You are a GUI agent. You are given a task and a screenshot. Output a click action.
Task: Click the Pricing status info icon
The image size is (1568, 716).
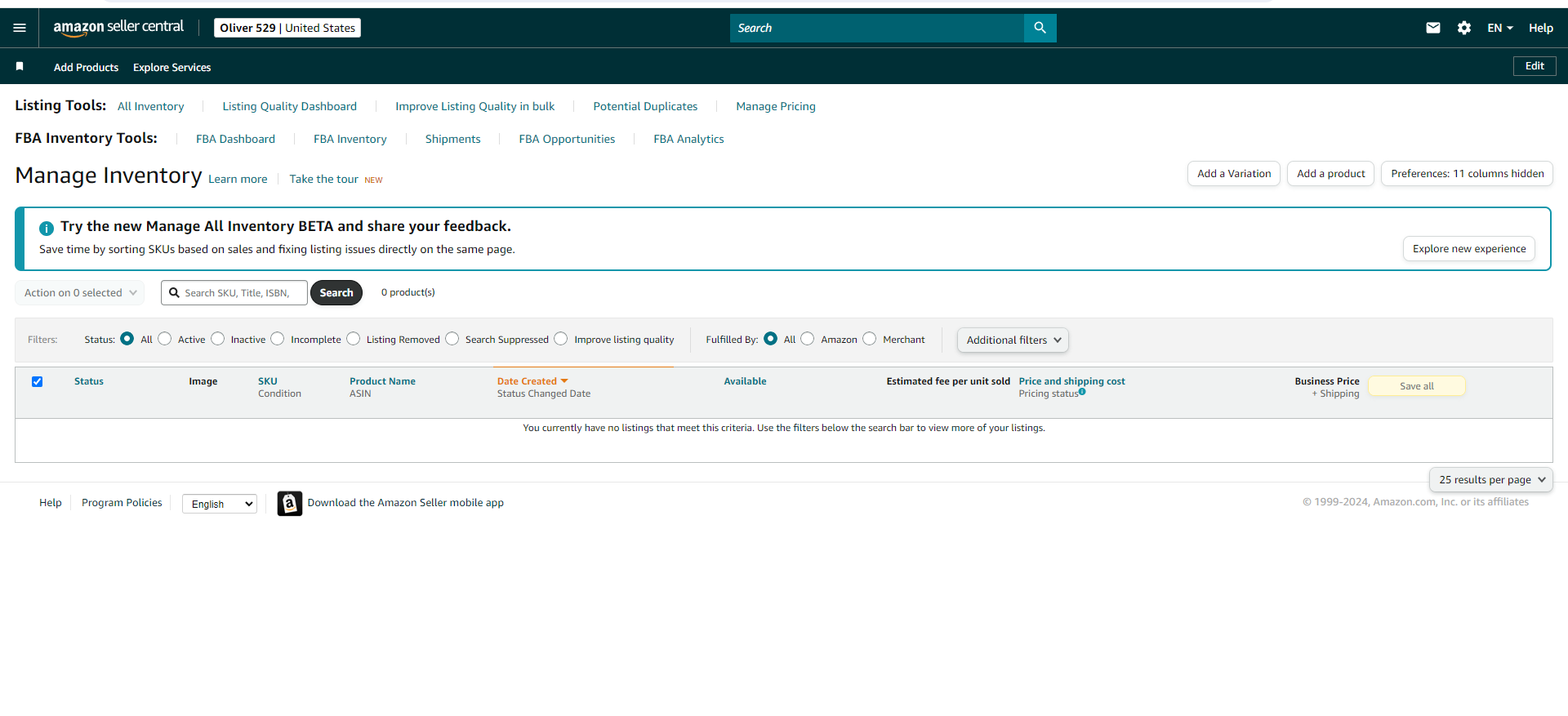[x=1082, y=391]
